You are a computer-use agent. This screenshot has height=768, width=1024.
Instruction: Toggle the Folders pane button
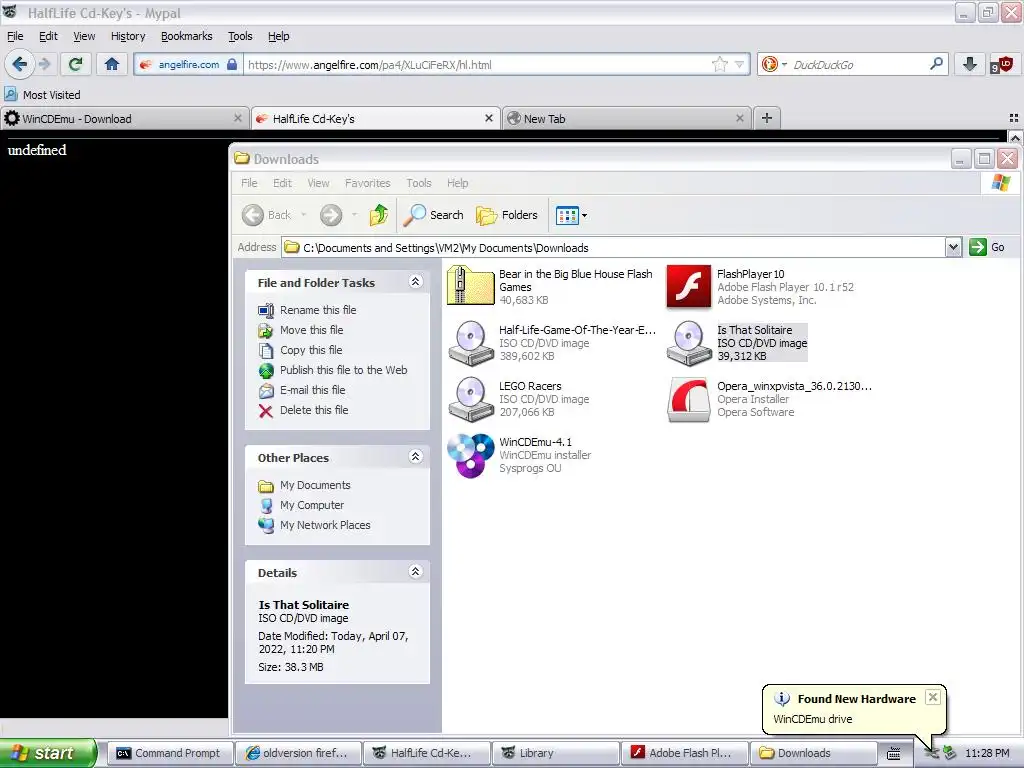(507, 215)
